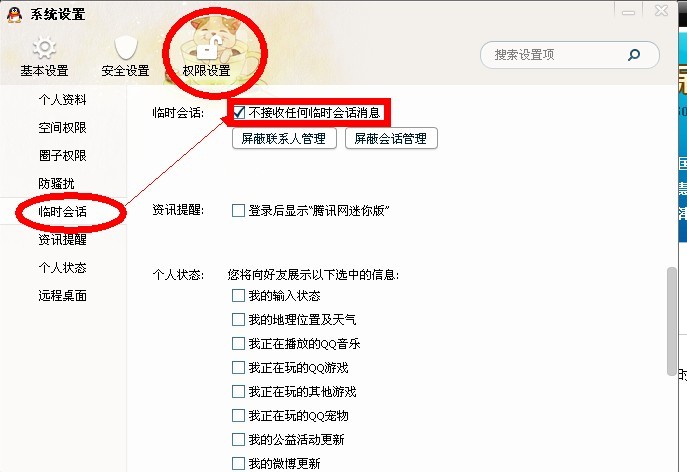Screen dimensions: 687x472
Task: Click 屏蔽联系人管理 button
Action: (284, 138)
